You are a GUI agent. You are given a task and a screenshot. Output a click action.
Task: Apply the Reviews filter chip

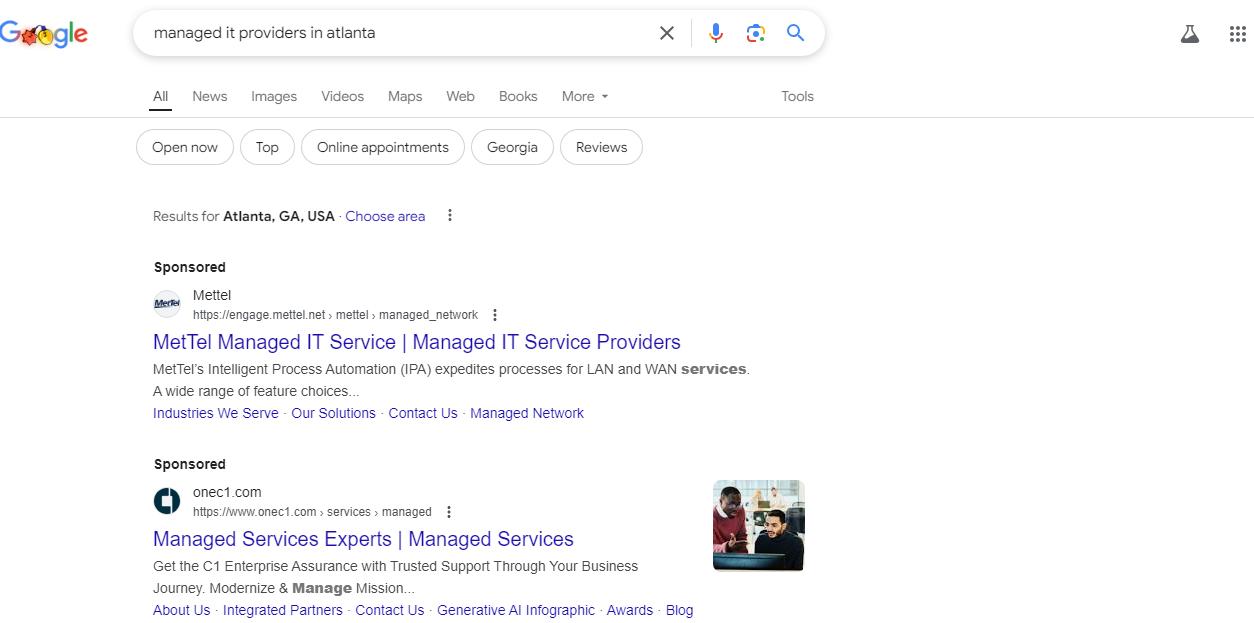601,147
